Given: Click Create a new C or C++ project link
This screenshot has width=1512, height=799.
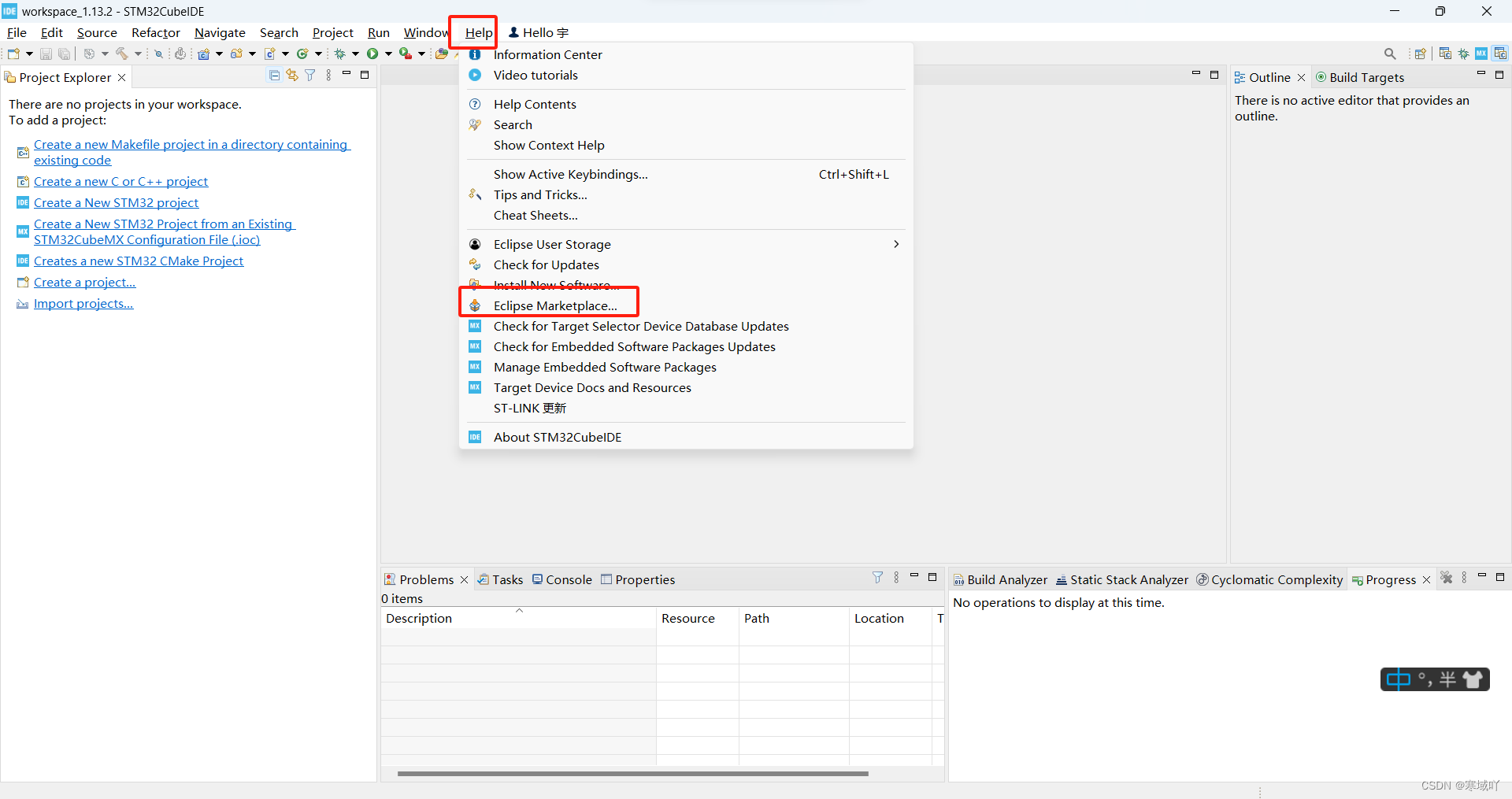Looking at the screenshot, I should 120,181.
